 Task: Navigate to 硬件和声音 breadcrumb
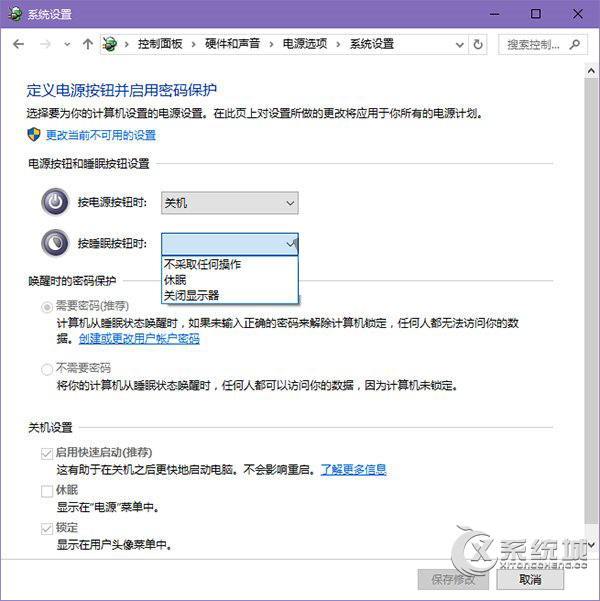pyautogui.click(x=232, y=44)
